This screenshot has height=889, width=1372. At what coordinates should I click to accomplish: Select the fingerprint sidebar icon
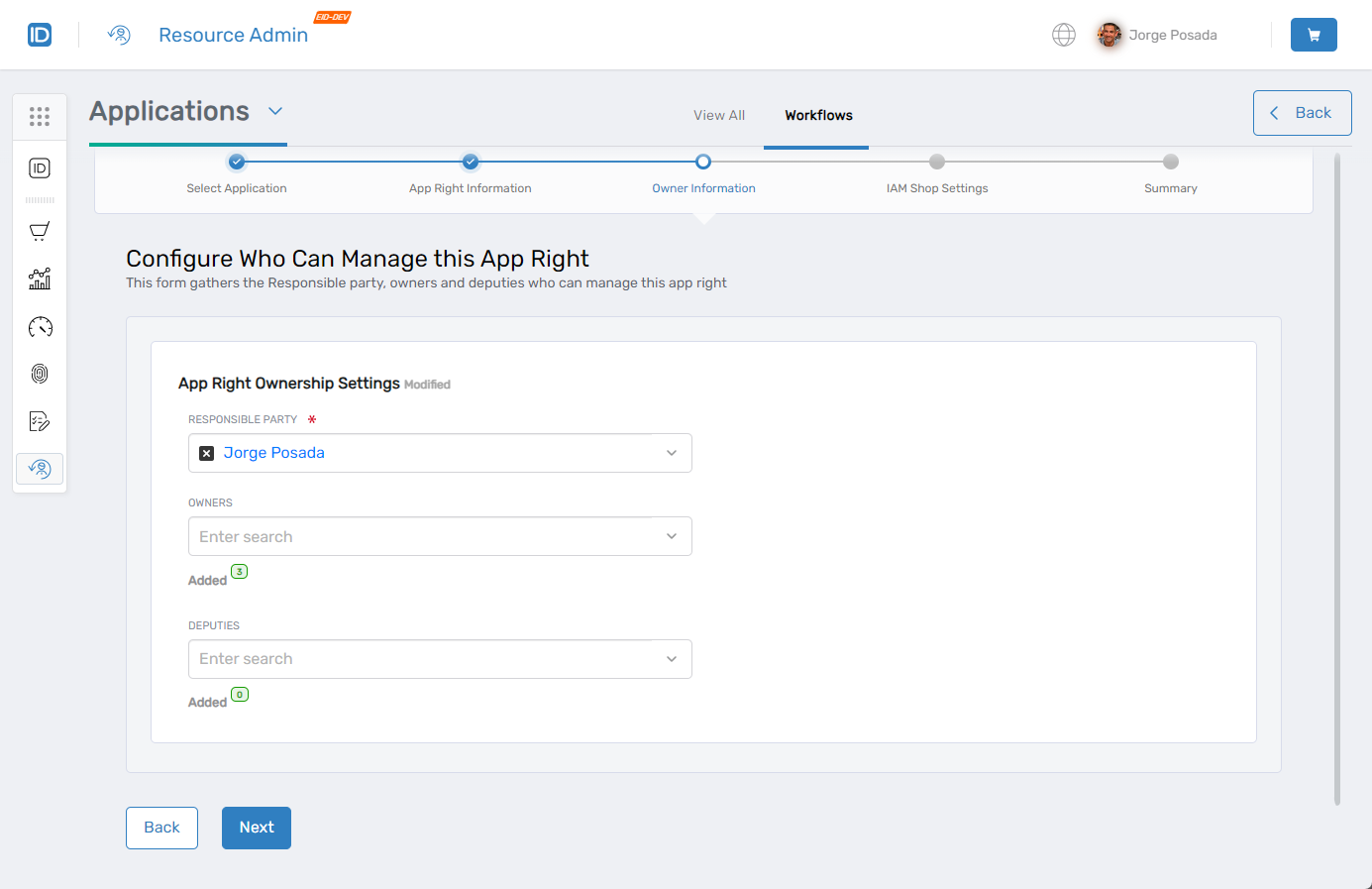pyautogui.click(x=40, y=374)
